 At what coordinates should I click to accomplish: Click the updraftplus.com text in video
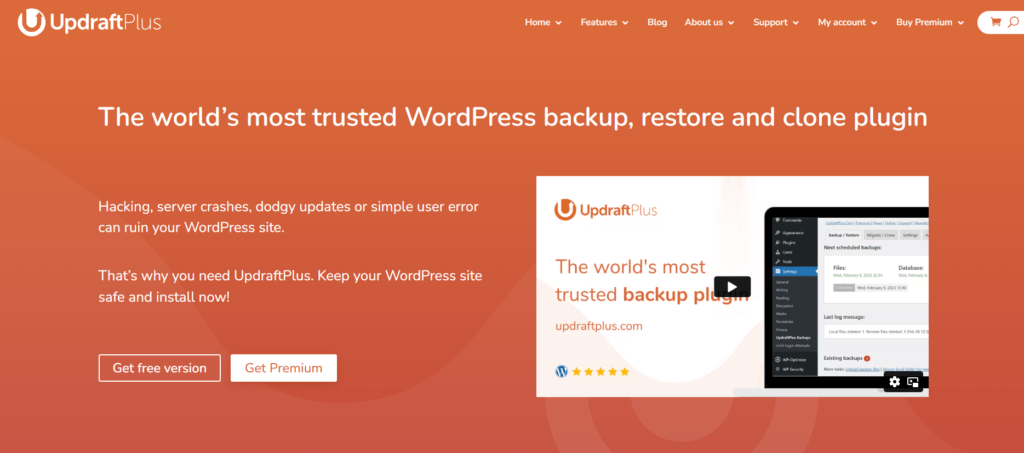coord(599,326)
